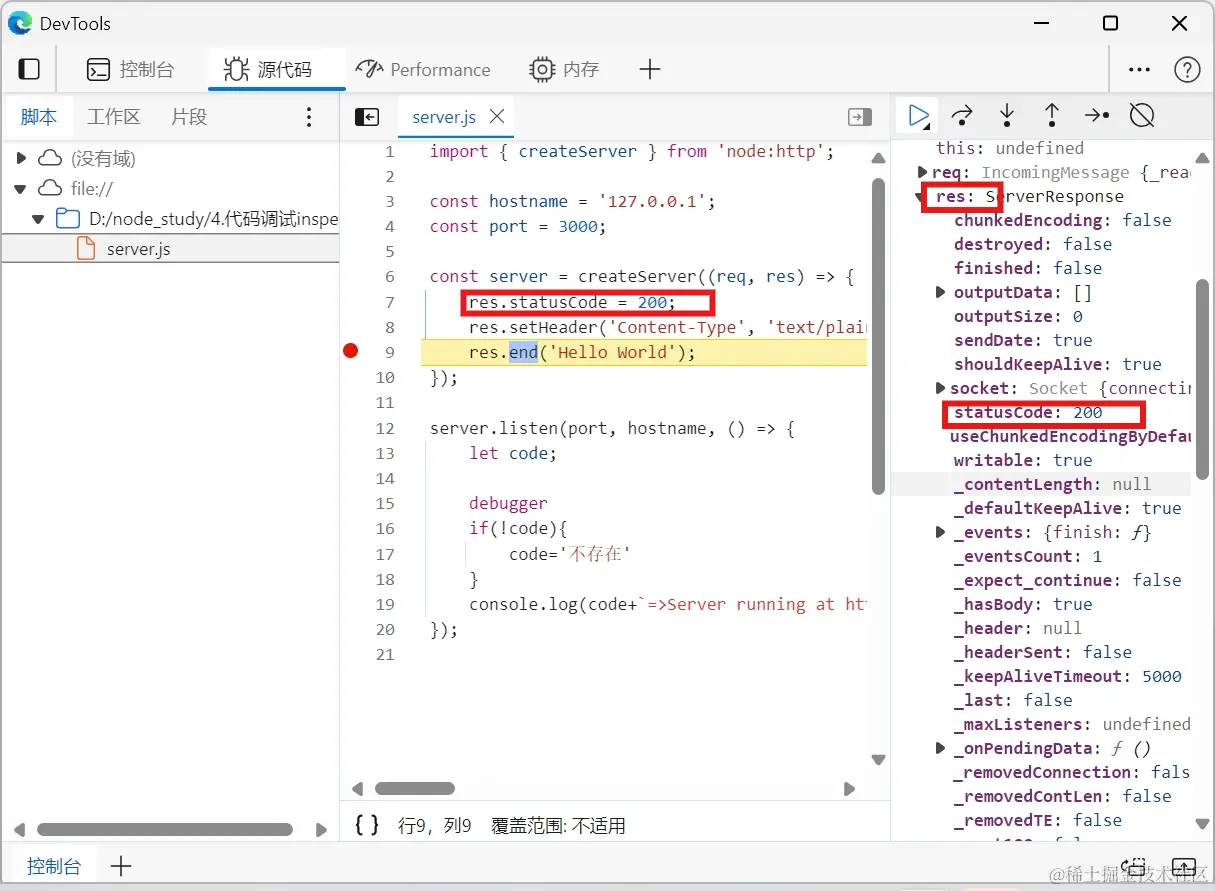Click the _contentLength: null property

tap(1052, 484)
